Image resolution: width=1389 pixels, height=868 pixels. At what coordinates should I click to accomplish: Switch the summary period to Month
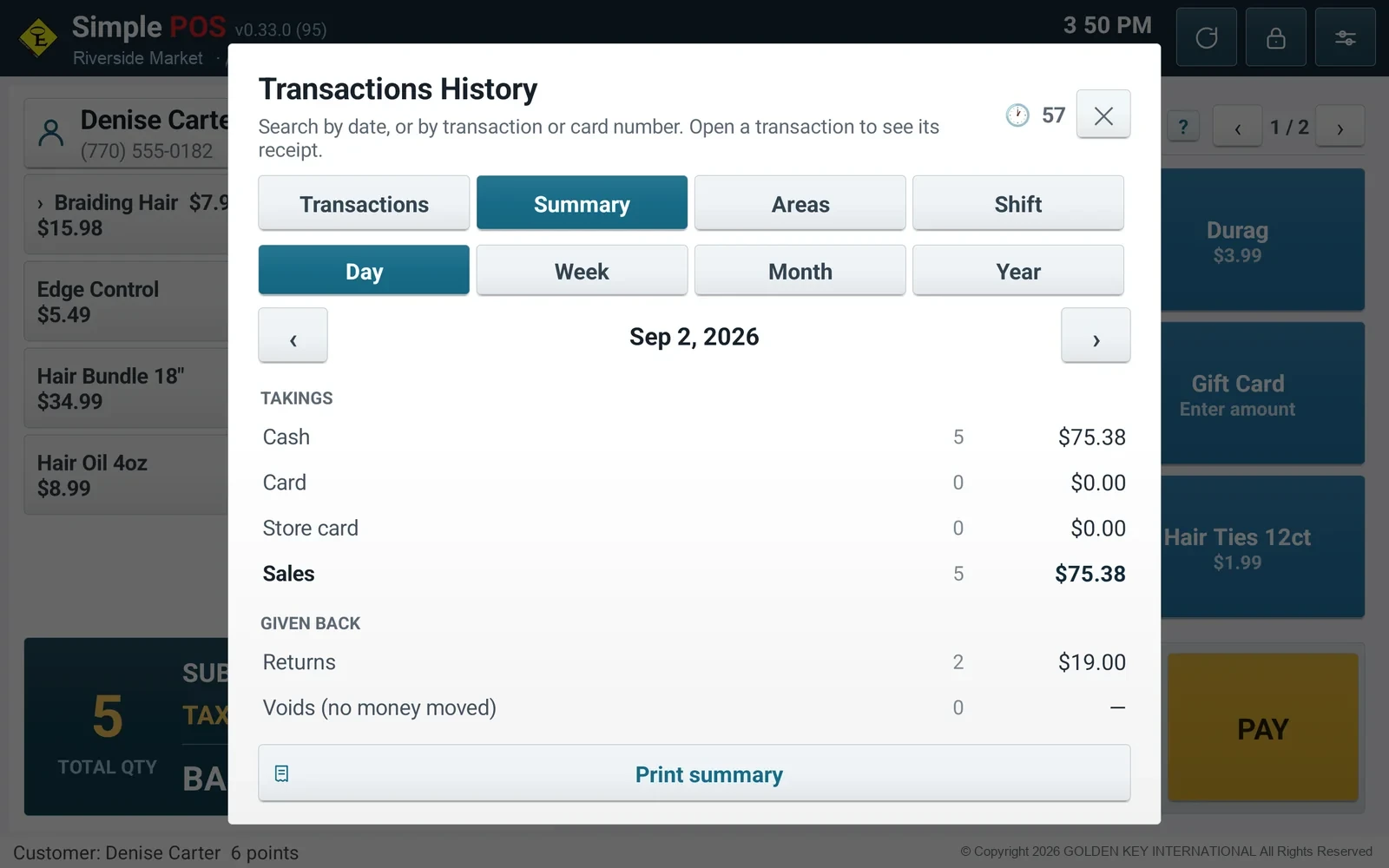(x=800, y=270)
